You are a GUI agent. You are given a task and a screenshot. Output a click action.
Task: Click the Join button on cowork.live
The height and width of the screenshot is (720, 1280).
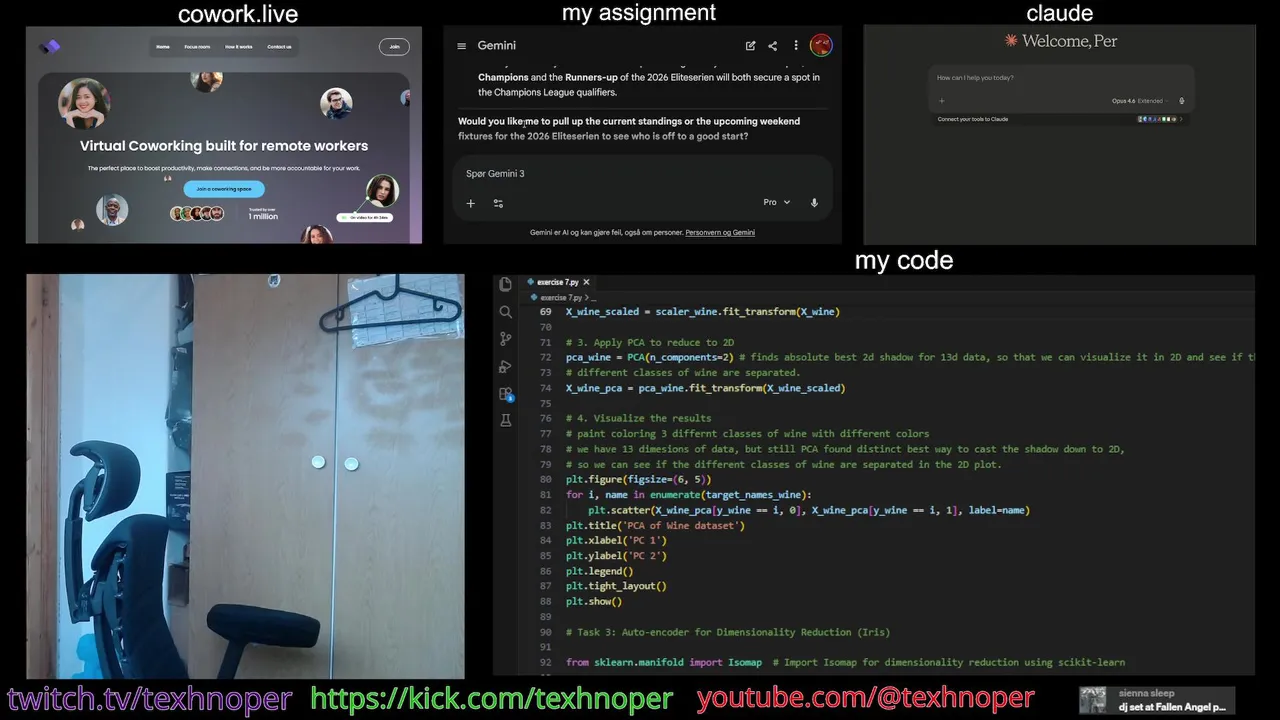[x=394, y=46]
